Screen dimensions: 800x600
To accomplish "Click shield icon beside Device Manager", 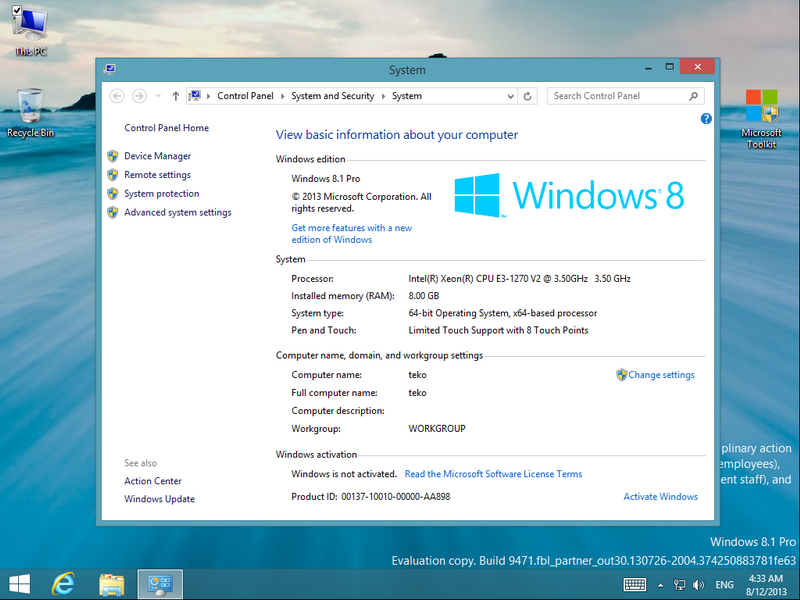I will coord(113,156).
